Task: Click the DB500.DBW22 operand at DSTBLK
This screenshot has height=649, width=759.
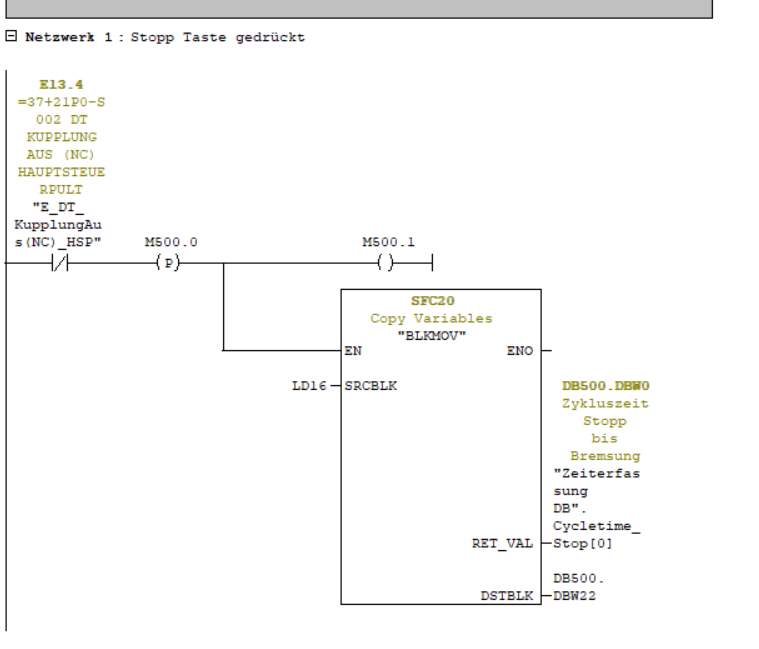Action: coord(576,588)
